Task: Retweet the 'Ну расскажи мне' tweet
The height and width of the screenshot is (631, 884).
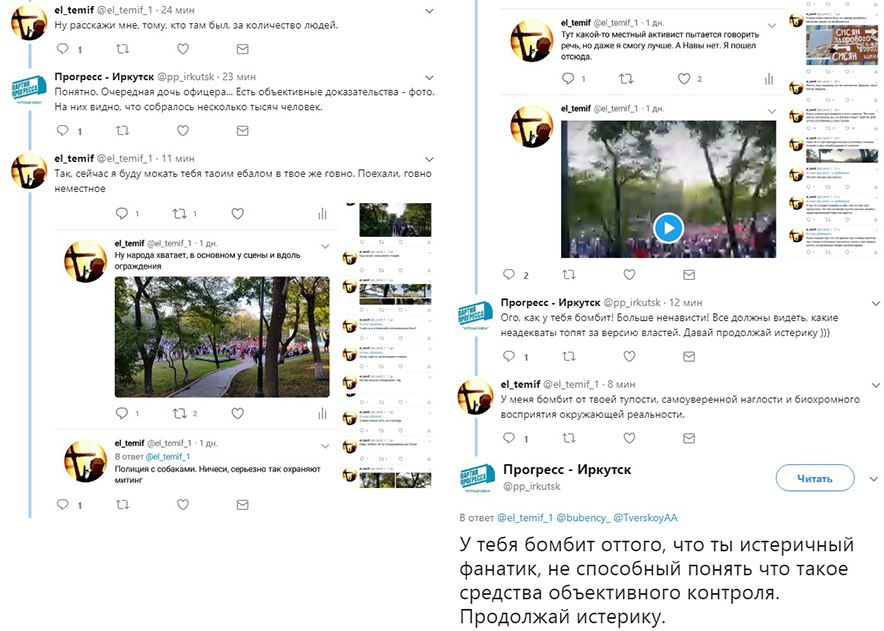Action: [x=122, y=49]
